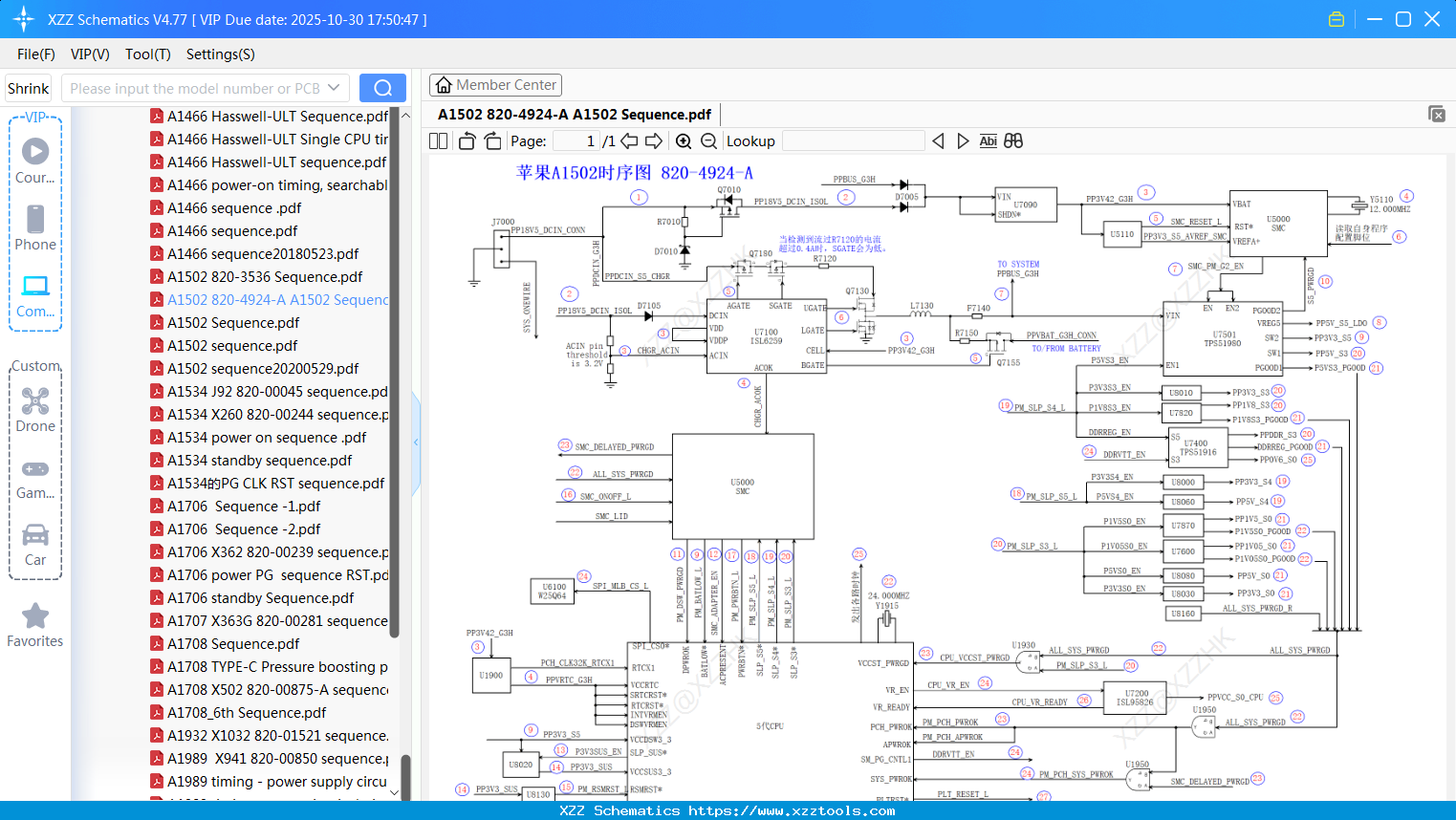
Task: Open A1932 X1032 820-01521 sequence file
Action: click(x=270, y=736)
